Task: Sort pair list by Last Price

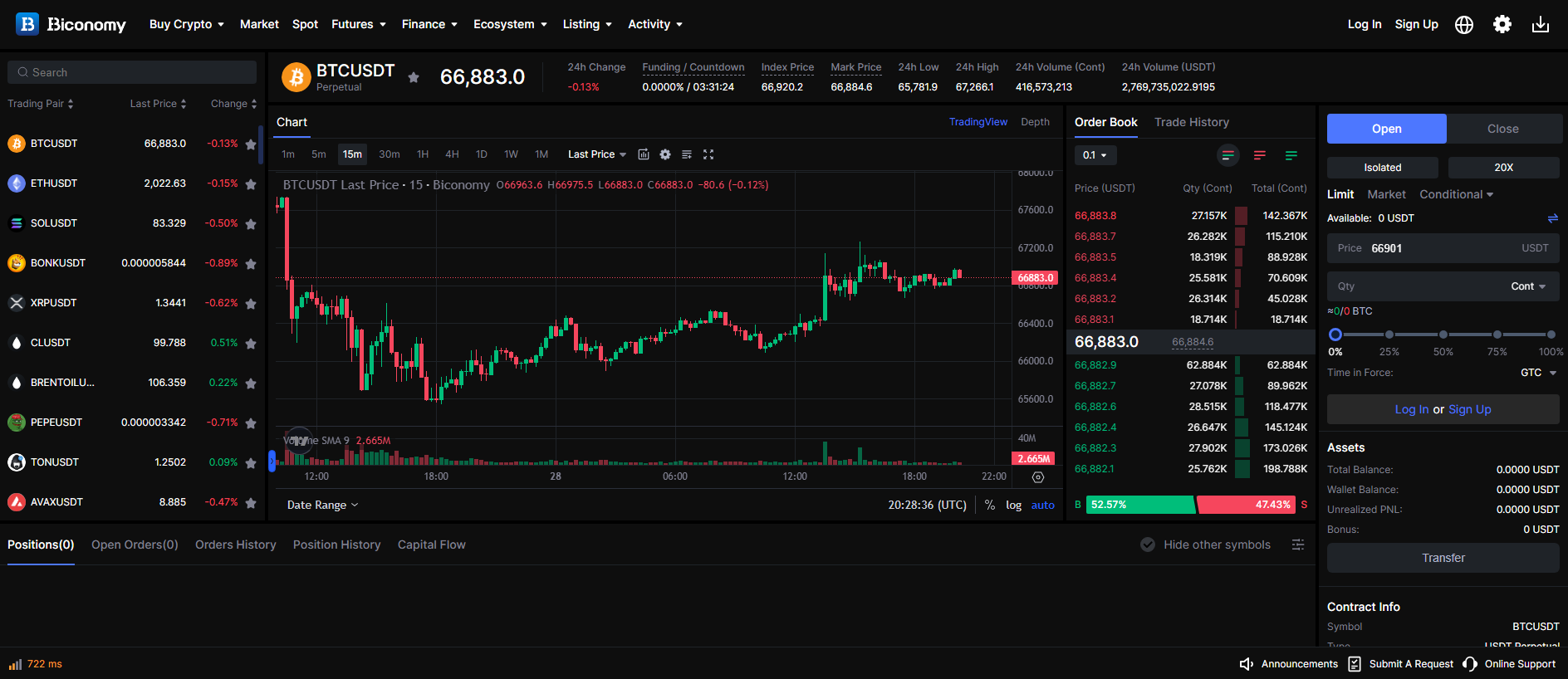Action: [x=158, y=104]
